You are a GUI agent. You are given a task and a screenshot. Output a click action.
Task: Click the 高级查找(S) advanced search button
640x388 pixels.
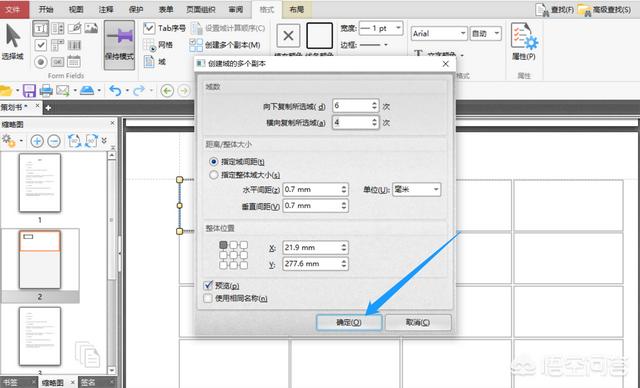tap(604, 9)
